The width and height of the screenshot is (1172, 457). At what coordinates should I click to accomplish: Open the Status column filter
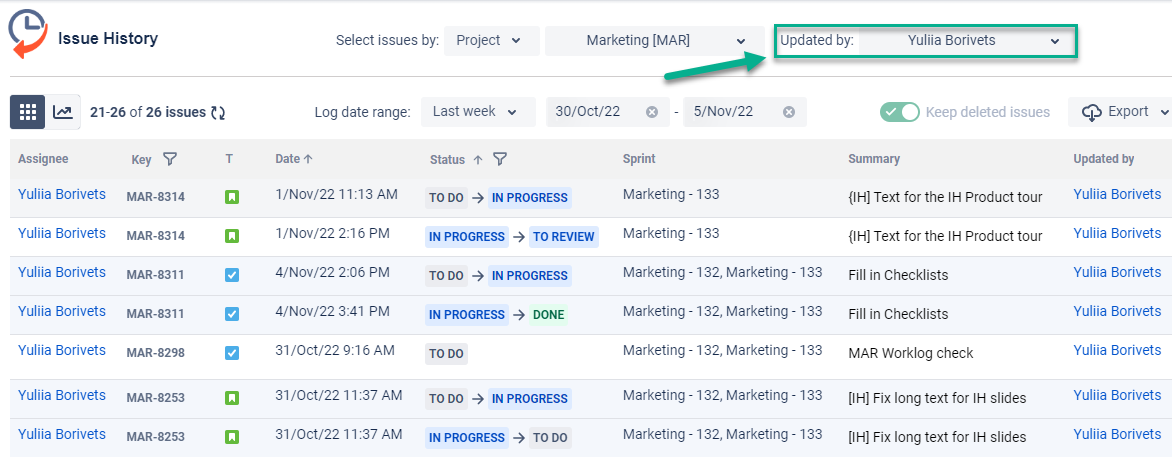pos(500,159)
